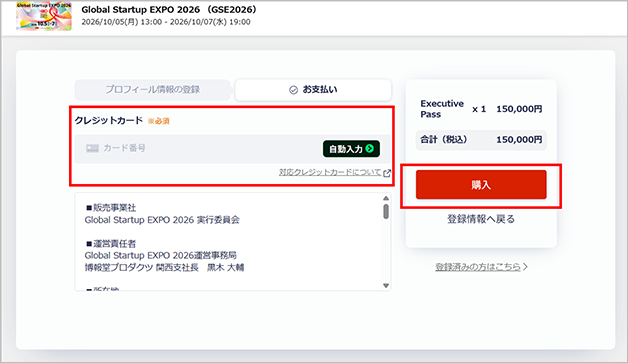The width and height of the screenshot is (628, 363).
Task: Click Global Startup EXPO 2026 実行委員会 text
Action: (x=162, y=220)
